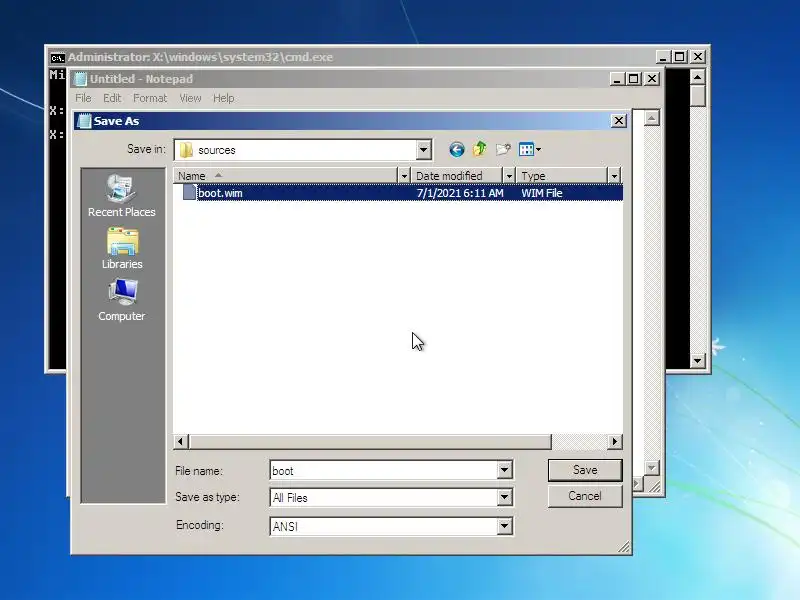Expand the Save as type dropdown
The height and width of the screenshot is (600, 800).
(x=505, y=497)
